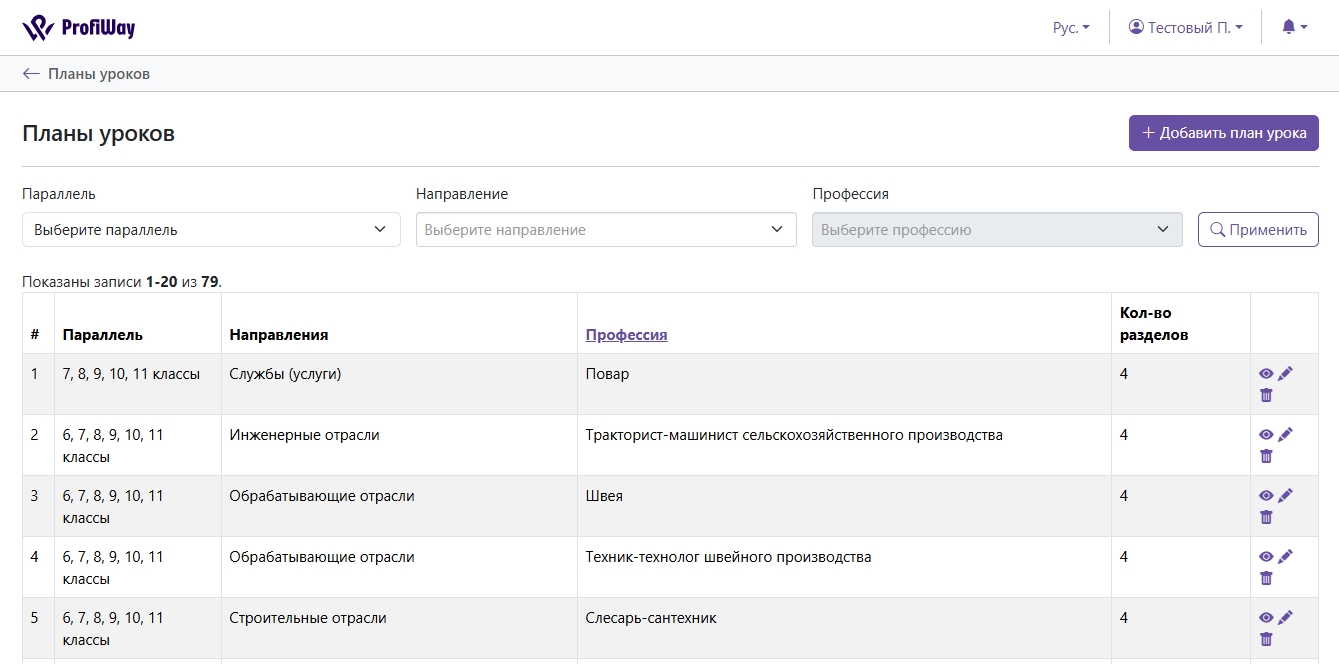Click pencil icon for Тракторист-машинист row
The height and width of the screenshot is (664, 1339).
pyautogui.click(x=1285, y=435)
